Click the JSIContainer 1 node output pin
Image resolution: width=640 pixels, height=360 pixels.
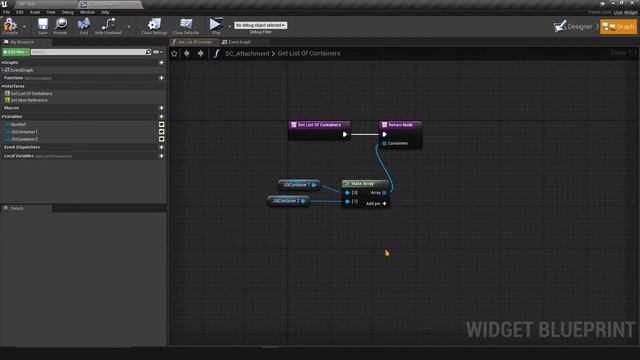click(x=313, y=185)
